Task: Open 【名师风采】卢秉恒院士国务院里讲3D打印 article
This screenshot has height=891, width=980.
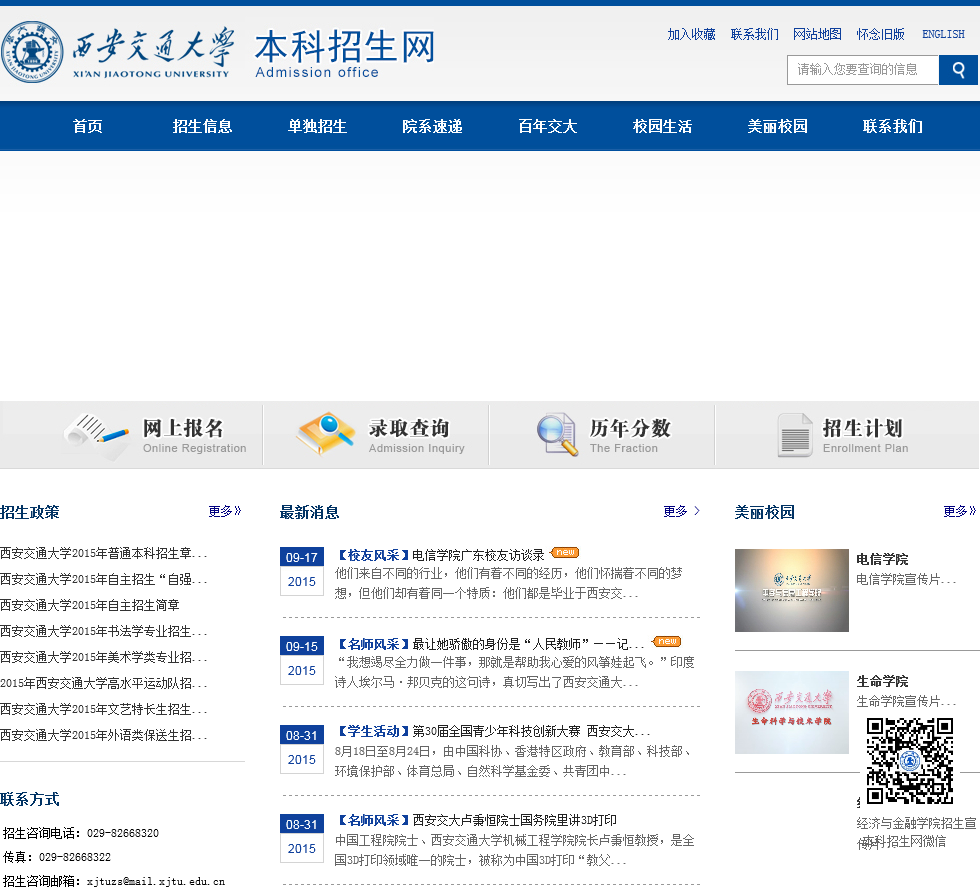Action: (476, 820)
